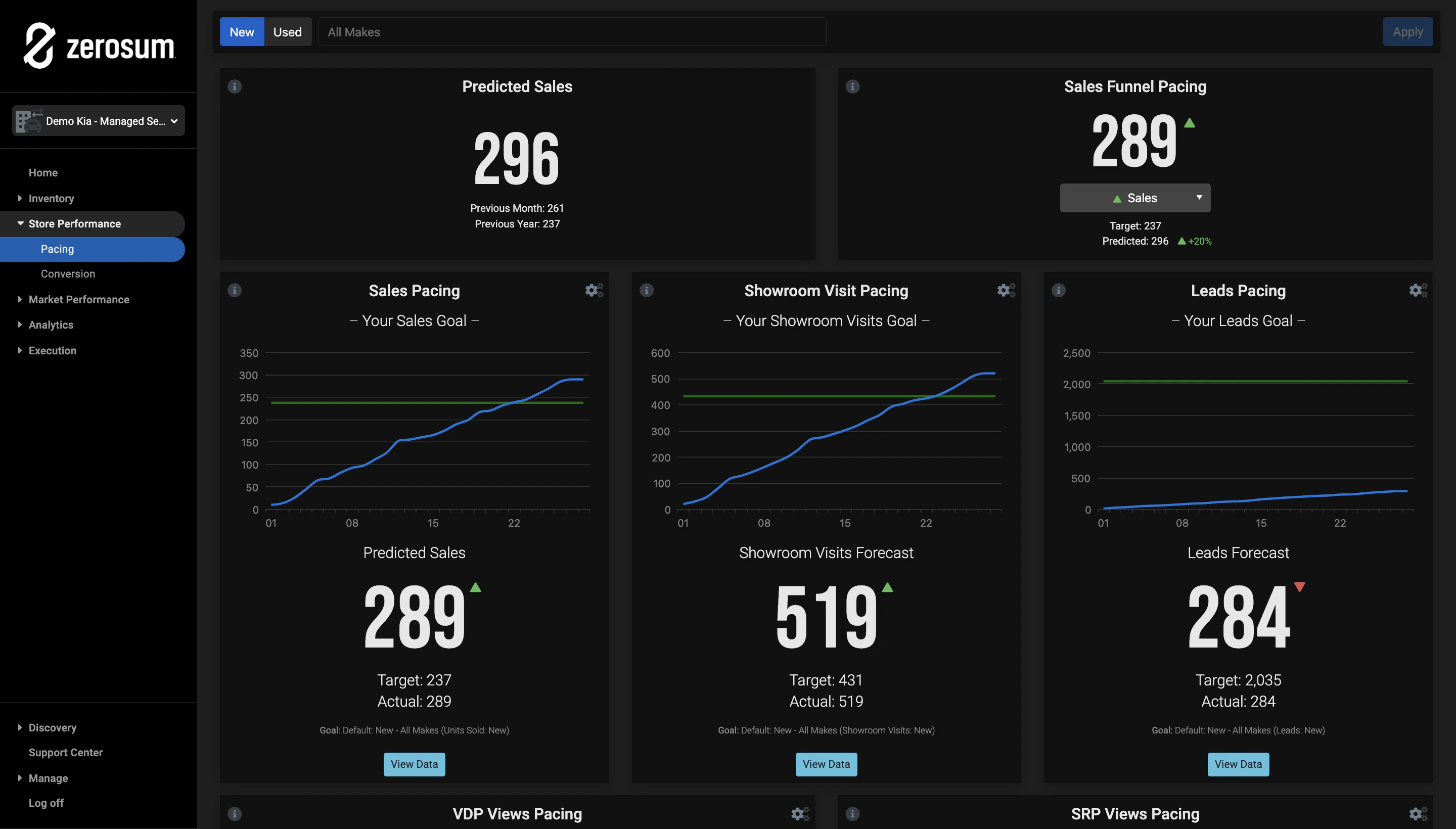Click the Predicted Sales info icon
The width and height of the screenshot is (1456, 829).
point(235,86)
